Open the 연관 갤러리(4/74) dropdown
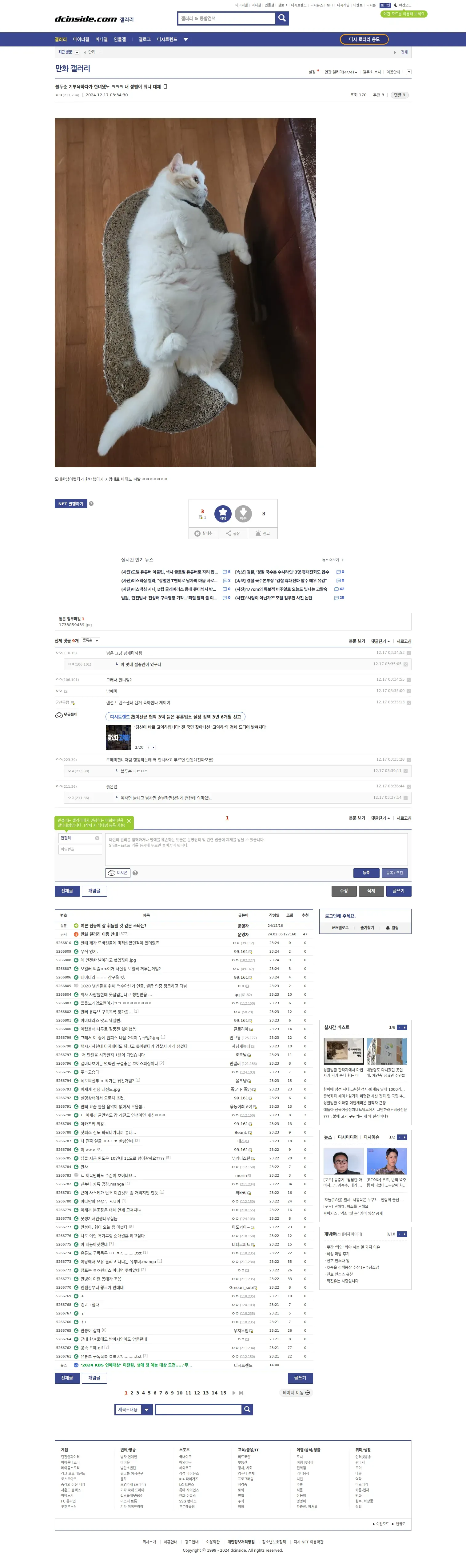This screenshot has width=466, height=1568. click(x=341, y=72)
